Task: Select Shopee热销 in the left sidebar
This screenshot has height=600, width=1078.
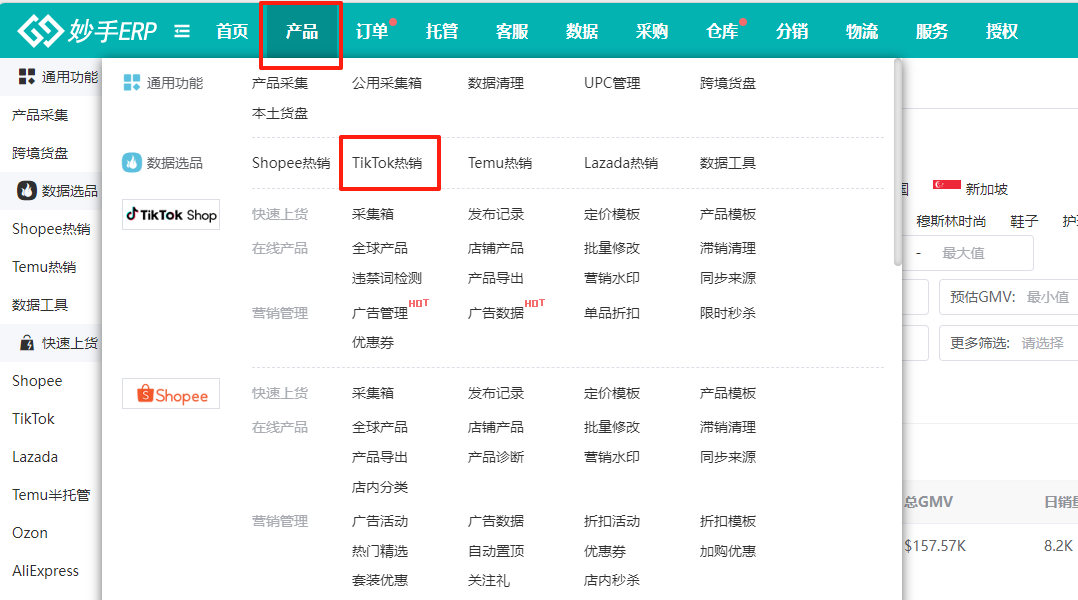Action: pyautogui.click(x=51, y=229)
